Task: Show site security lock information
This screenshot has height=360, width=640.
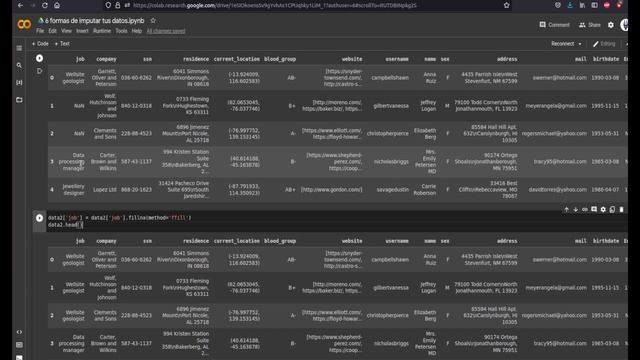Action: point(118,5)
